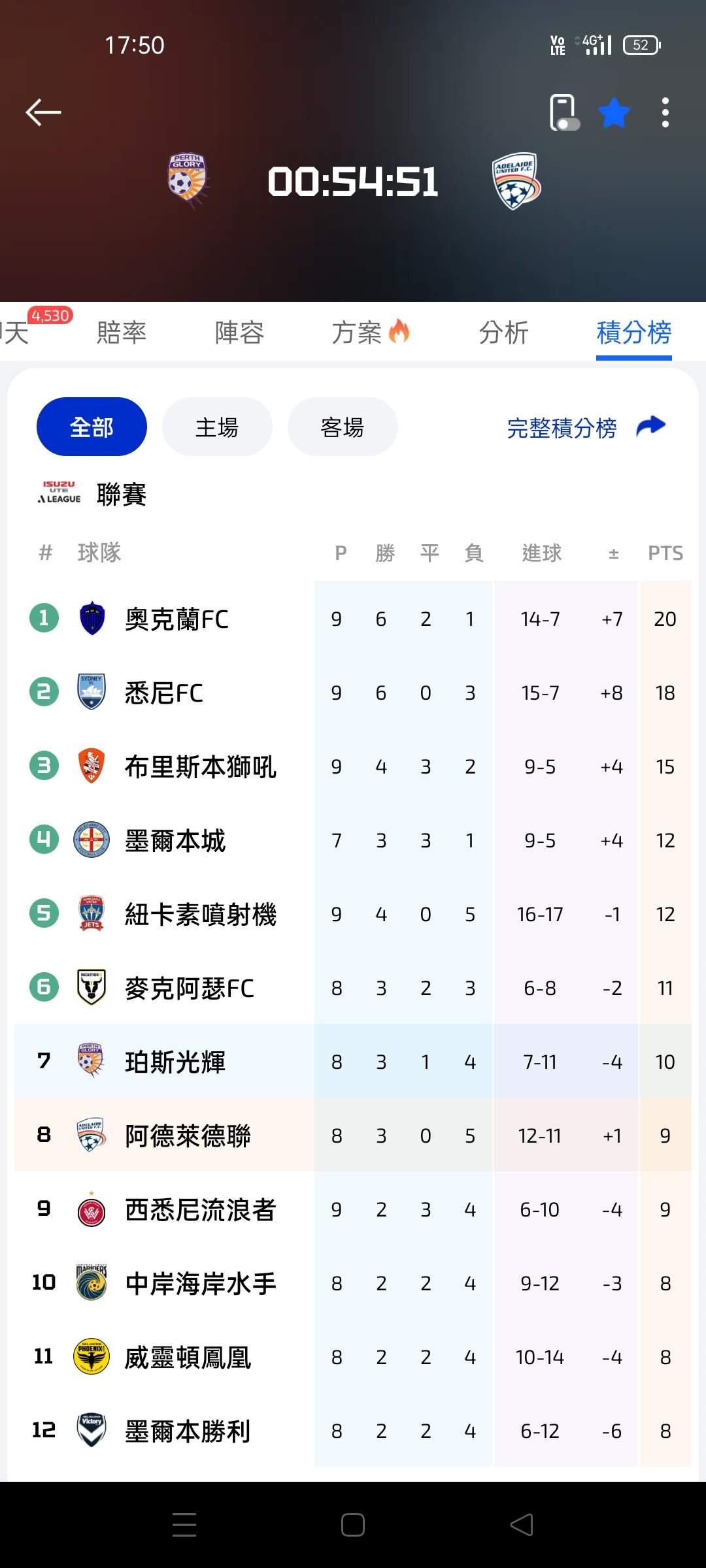Open the 完整積分榜 link
This screenshot has width=706, height=1568.
[562, 428]
